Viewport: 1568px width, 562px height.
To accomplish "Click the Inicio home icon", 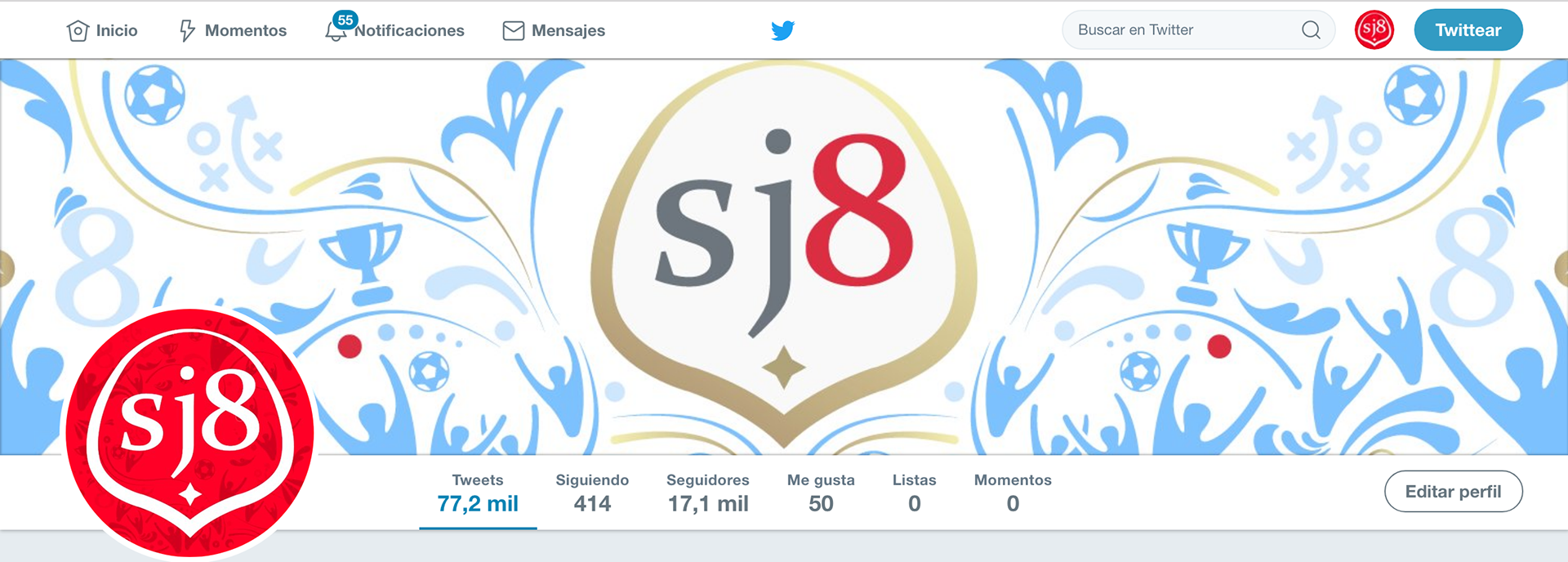I will (78, 31).
